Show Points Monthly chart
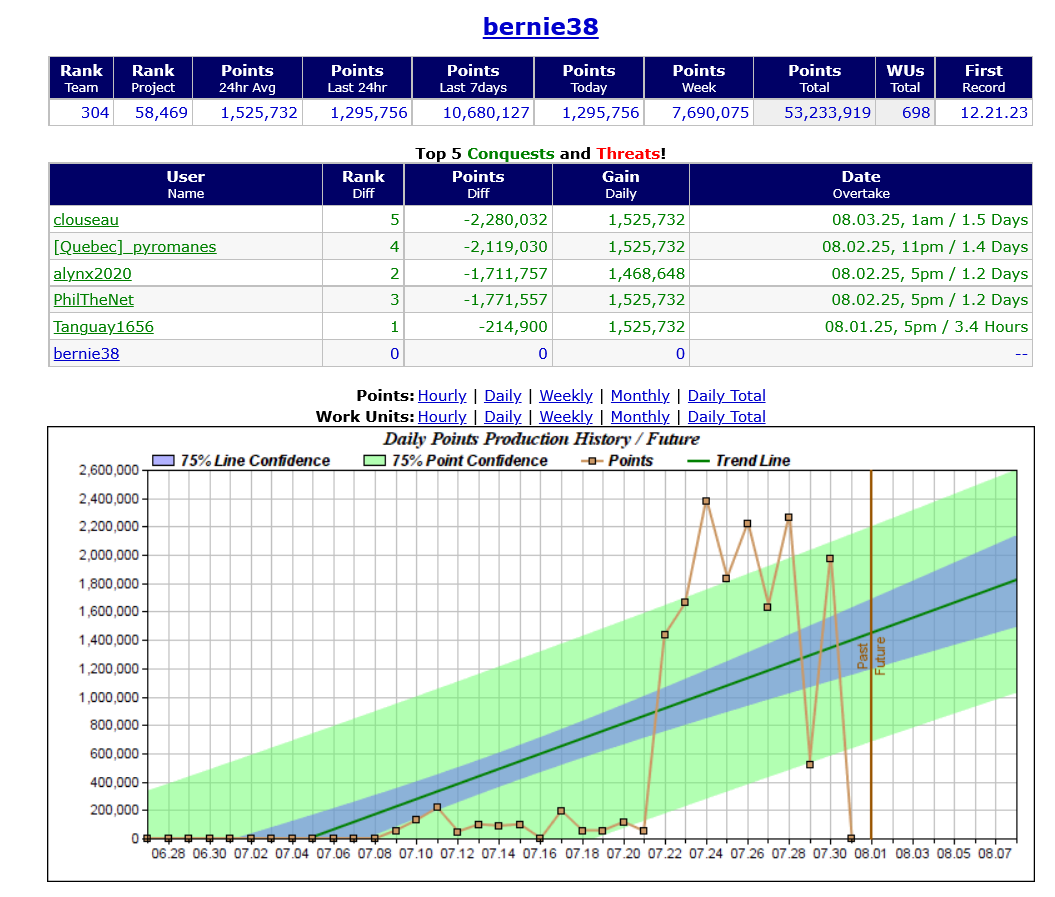Screen dimensions: 1055x897 click(640, 396)
